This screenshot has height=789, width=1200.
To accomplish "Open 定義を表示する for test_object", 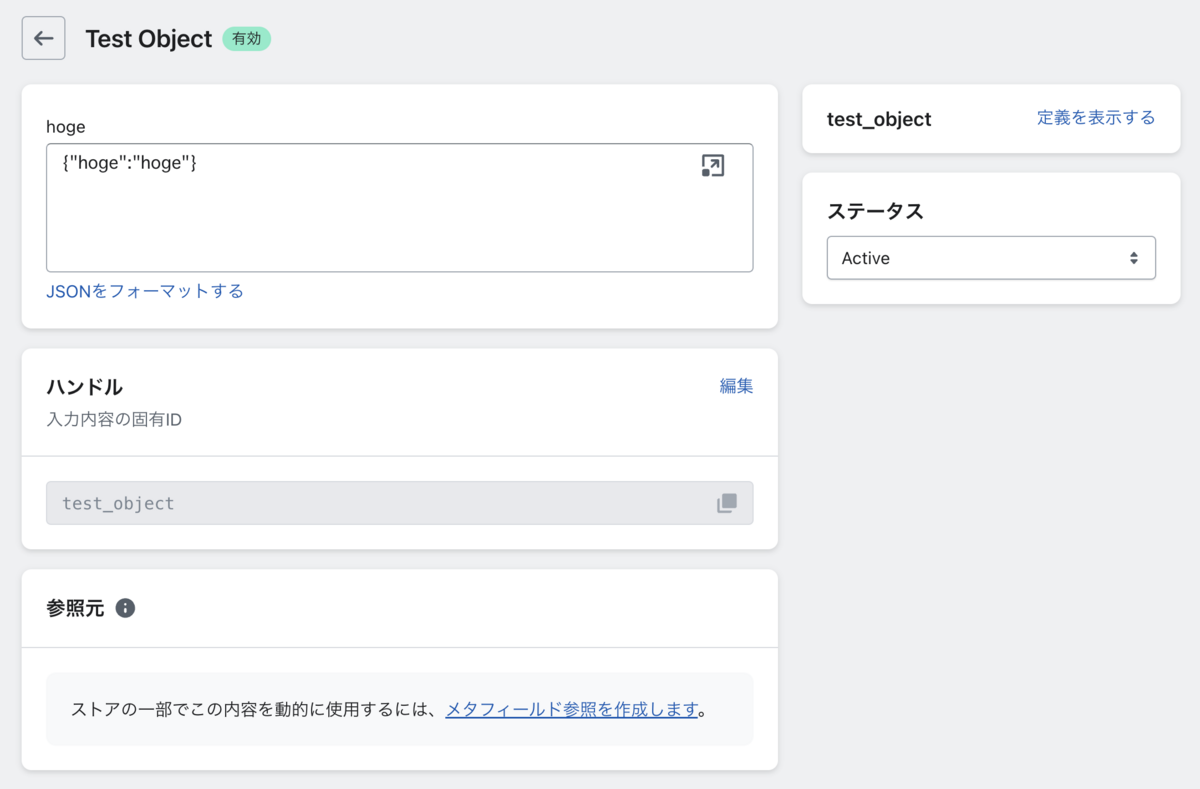I will coord(1095,117).
